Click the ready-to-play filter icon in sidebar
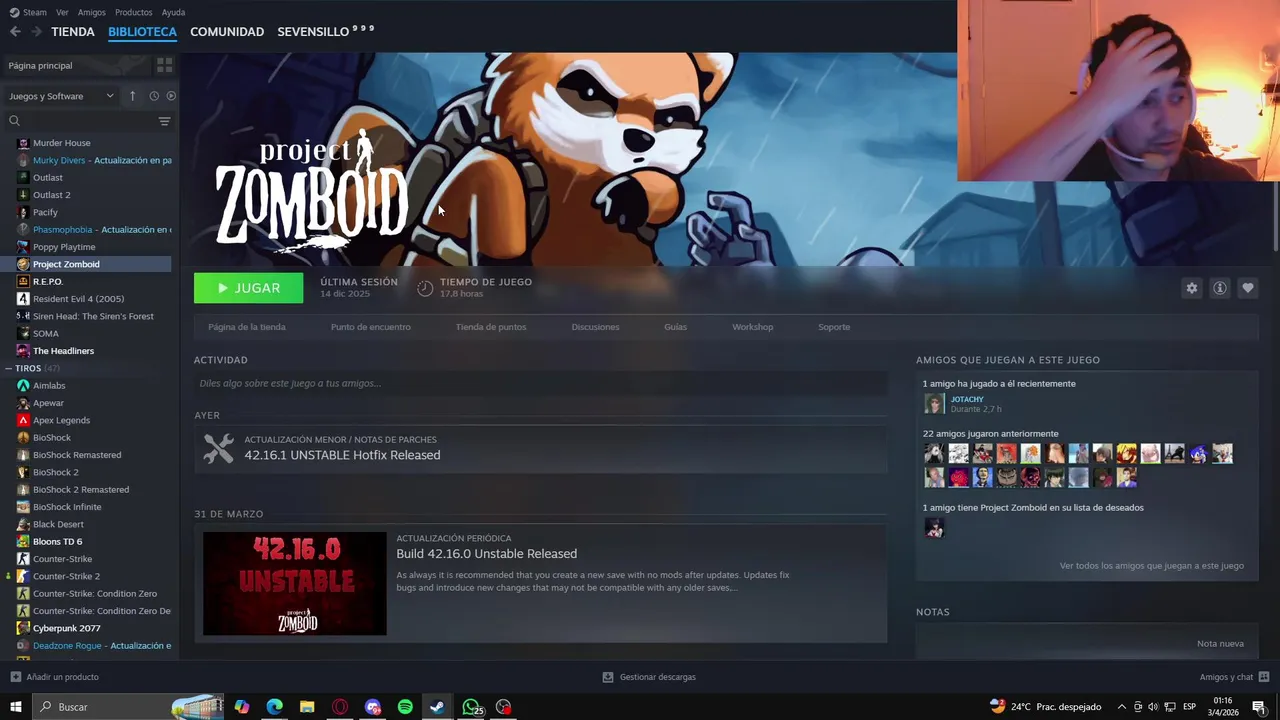This screenshot has width=1280, height=720. [x=171, y=96]
